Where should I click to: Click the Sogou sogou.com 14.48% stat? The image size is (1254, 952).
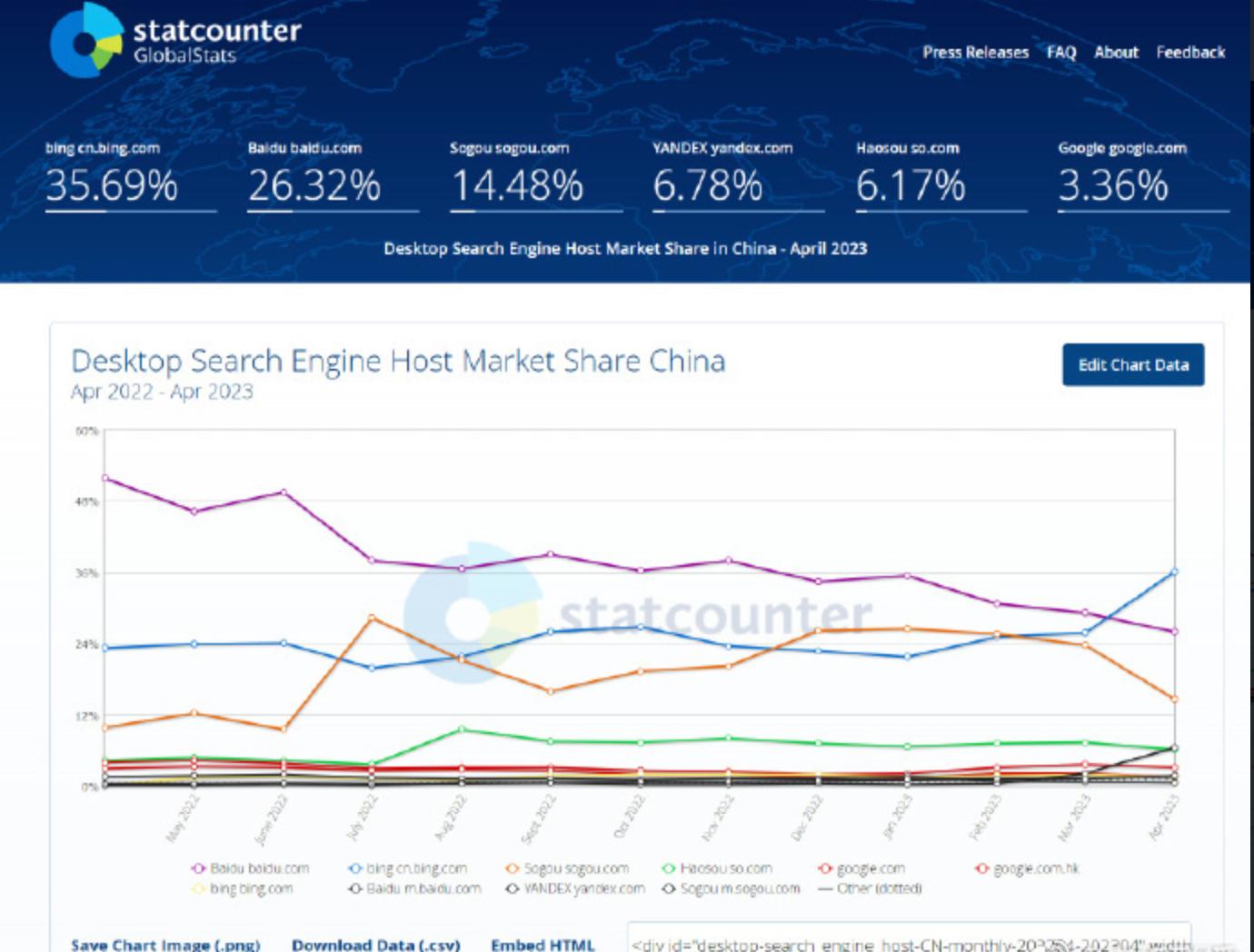535,175
